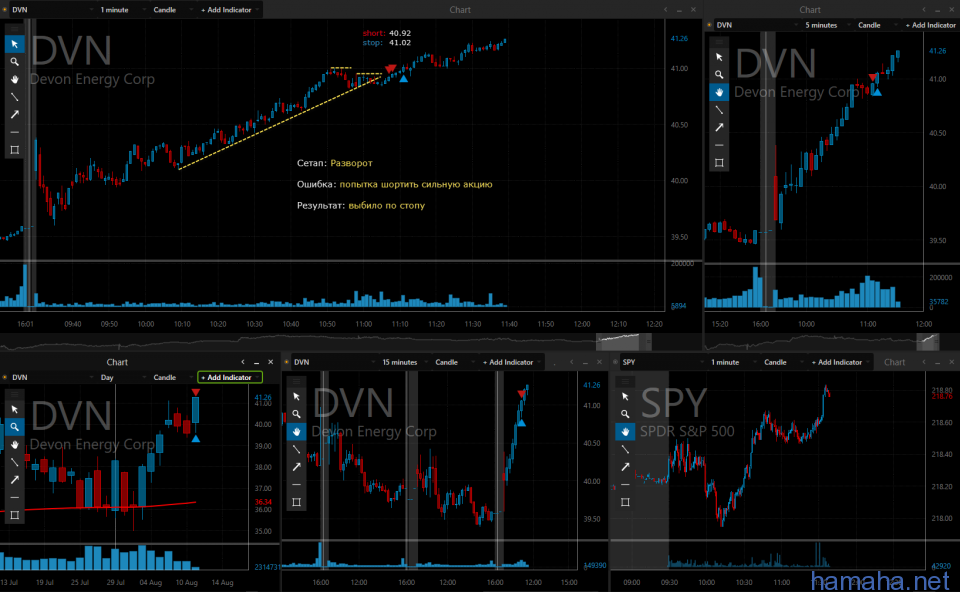Viewport: 960px width, 592px height.
Task: Select the pointer tool in the DVN 1 minute chart
Action: (x=15, y=44)
